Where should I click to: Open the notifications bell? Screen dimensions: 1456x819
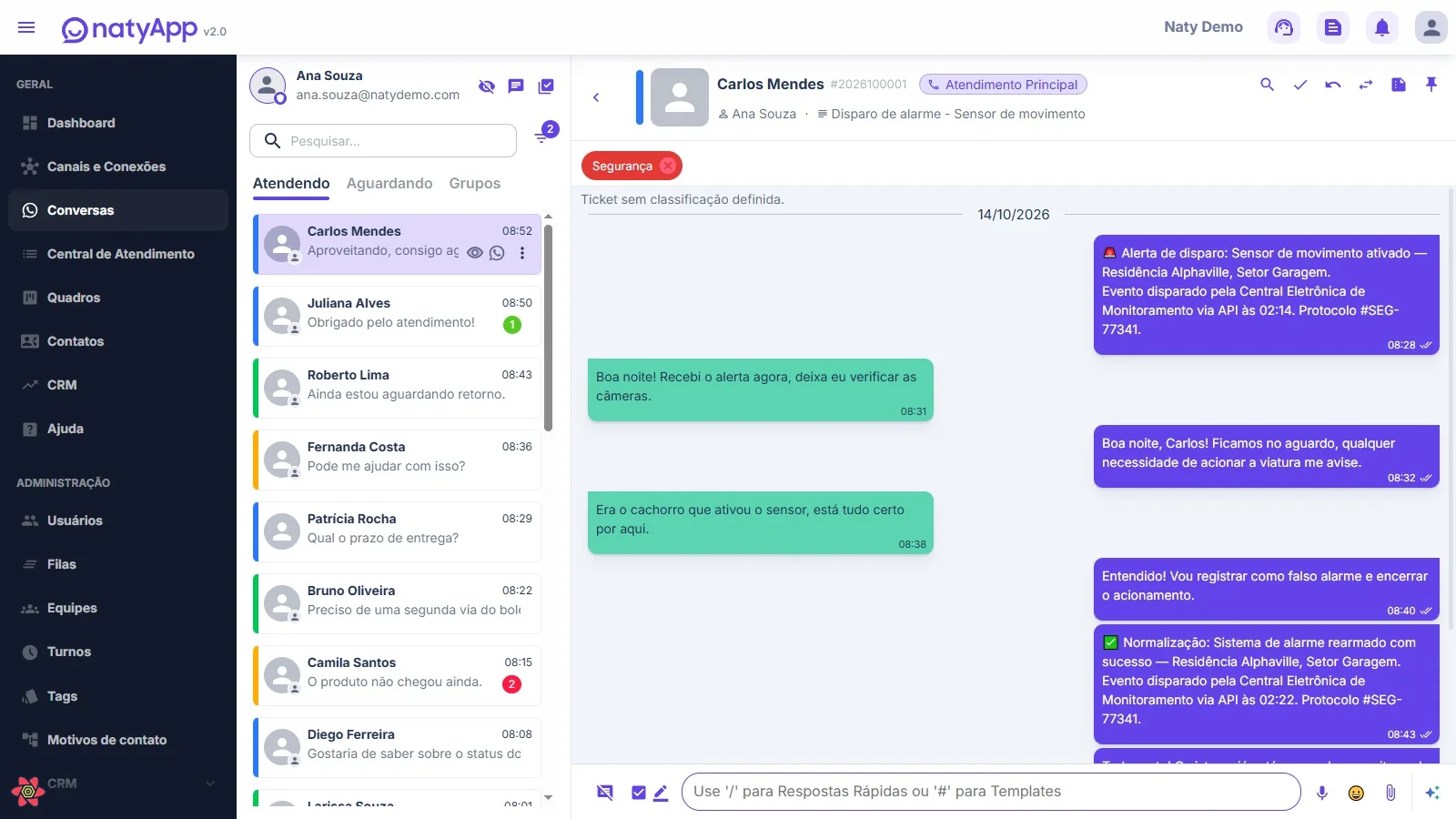coord(1382,27)
